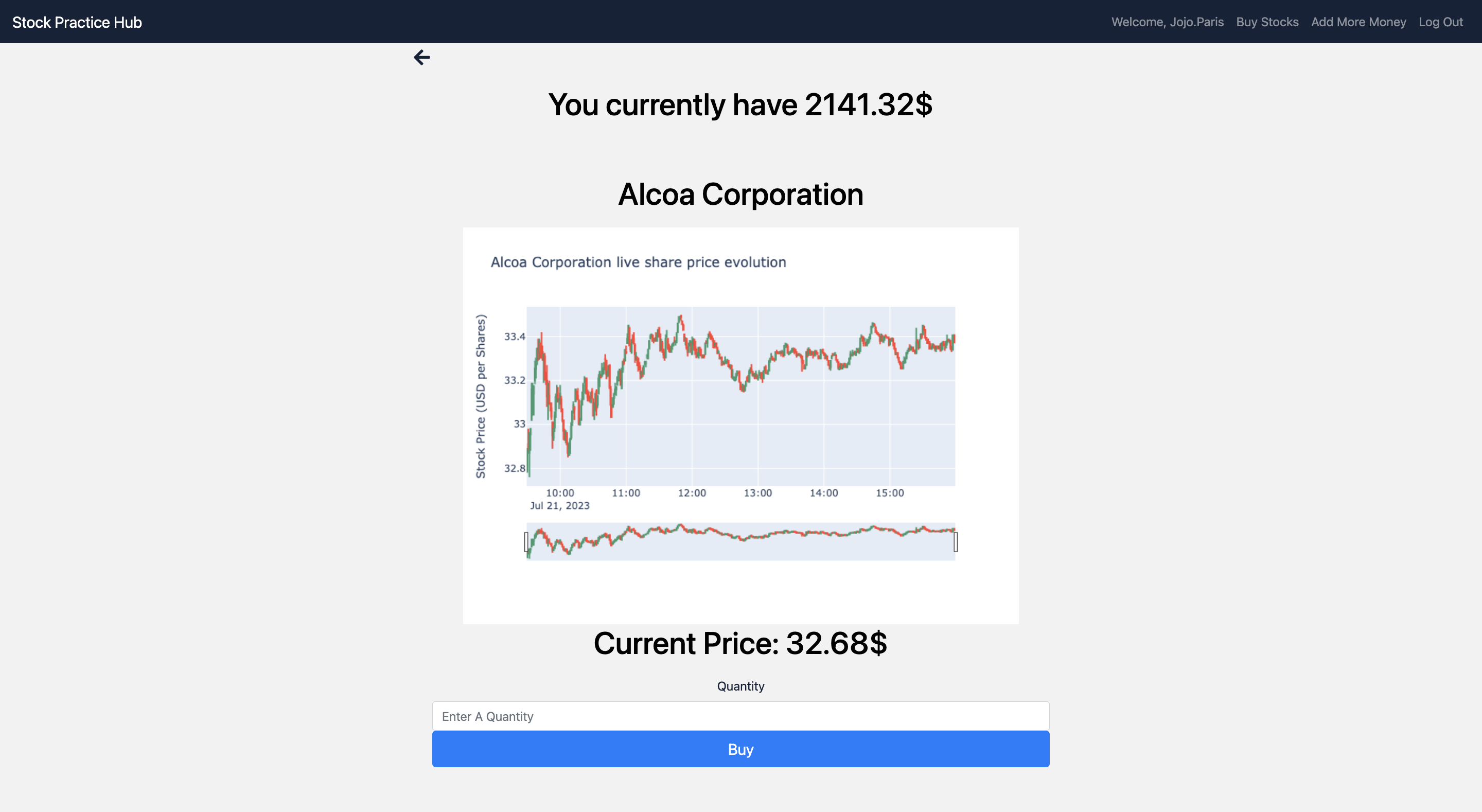Click inside the Enter A Quantity field

coord(741,716)
